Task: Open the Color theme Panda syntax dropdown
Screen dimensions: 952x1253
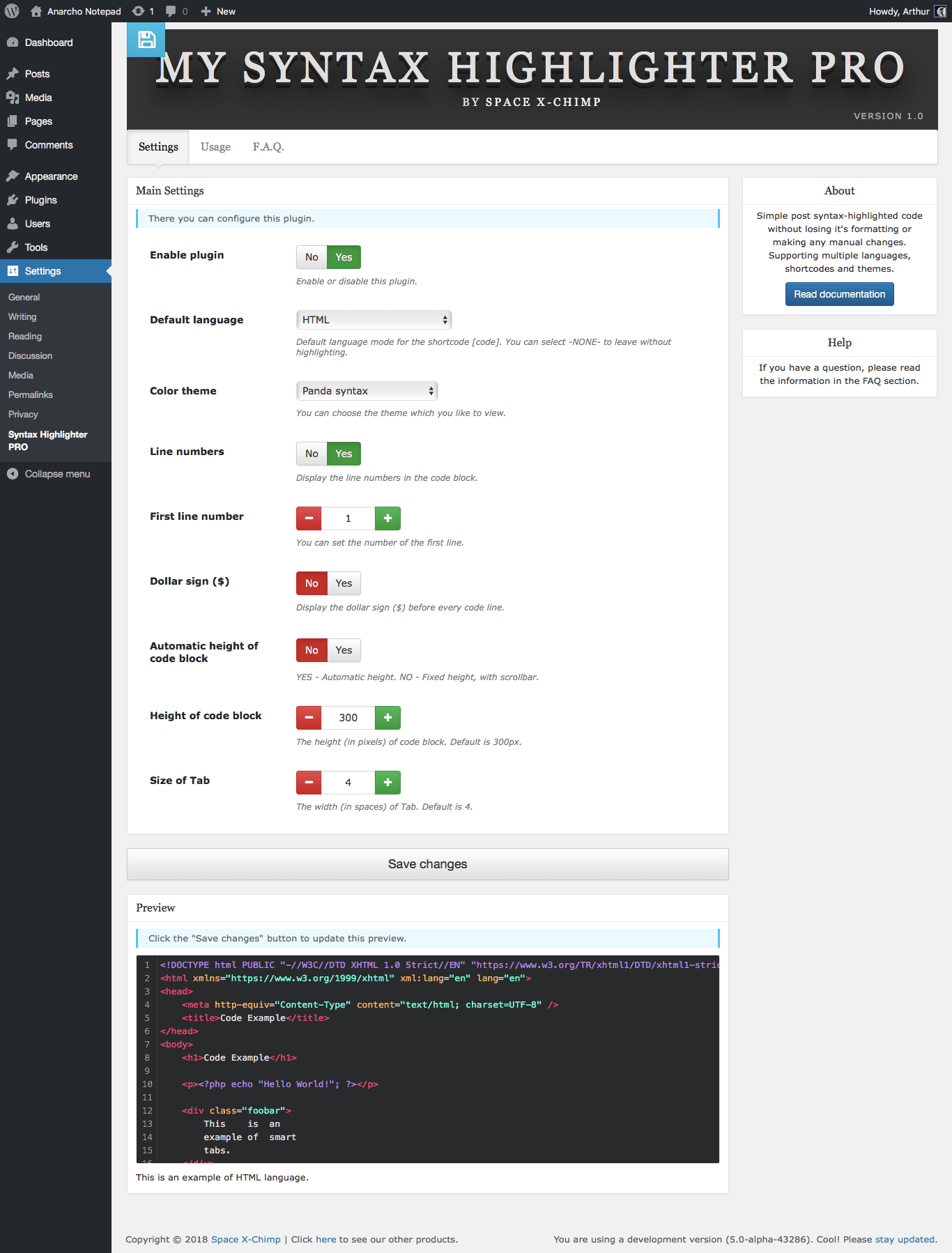Action: click(x=367, y=391)
